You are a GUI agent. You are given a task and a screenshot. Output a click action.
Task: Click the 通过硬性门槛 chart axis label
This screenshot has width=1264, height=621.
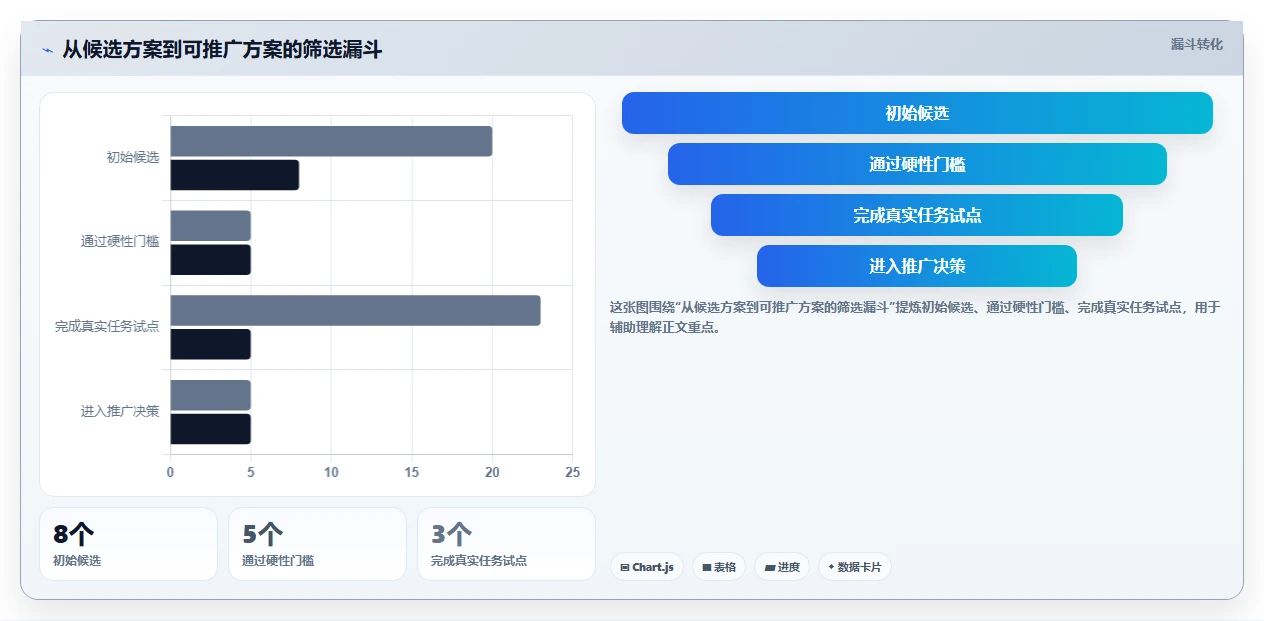click(x=120, y=242)
